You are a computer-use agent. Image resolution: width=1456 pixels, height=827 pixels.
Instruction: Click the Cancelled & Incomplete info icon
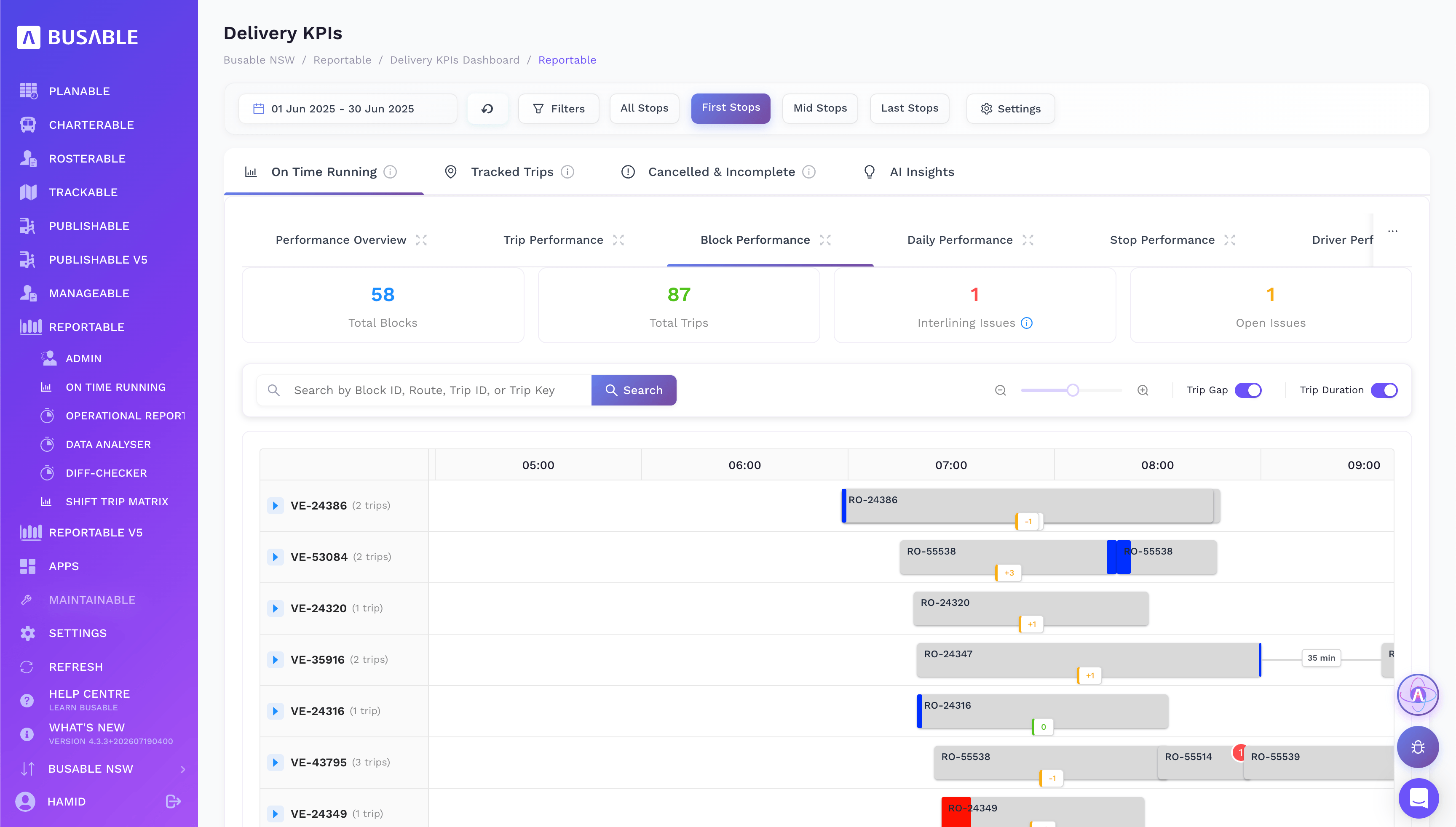(809, 171)
